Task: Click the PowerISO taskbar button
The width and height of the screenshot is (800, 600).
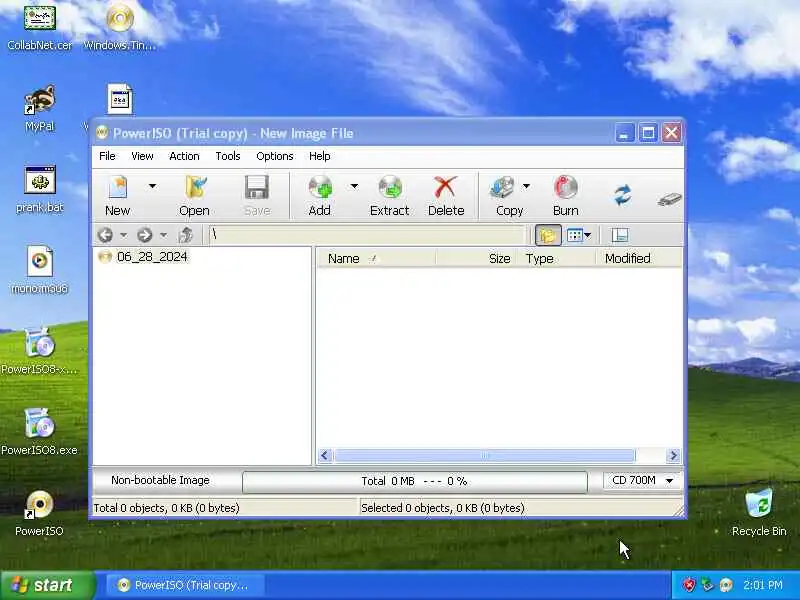Action: [186, 585]
